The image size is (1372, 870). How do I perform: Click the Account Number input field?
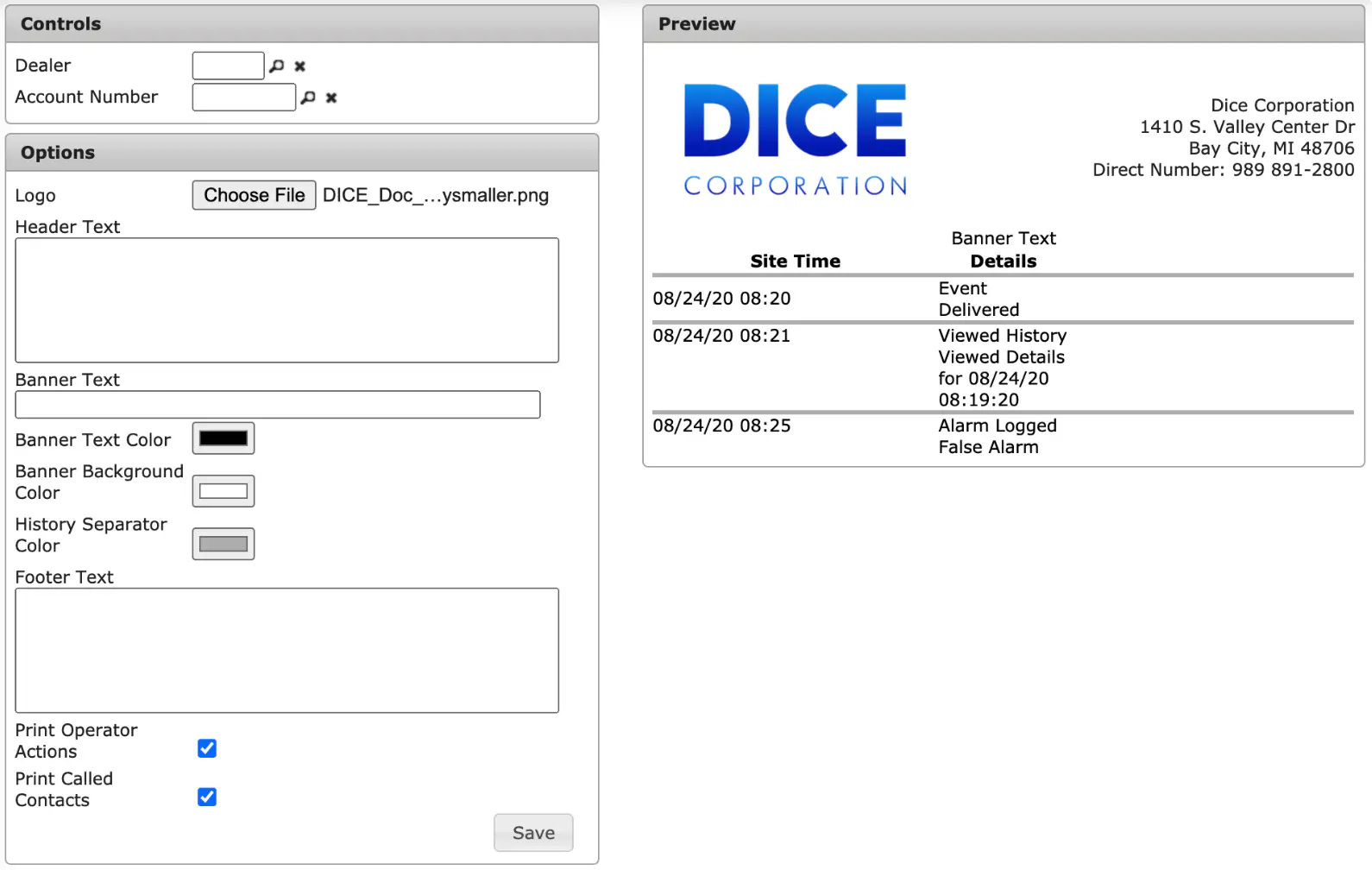244,97
